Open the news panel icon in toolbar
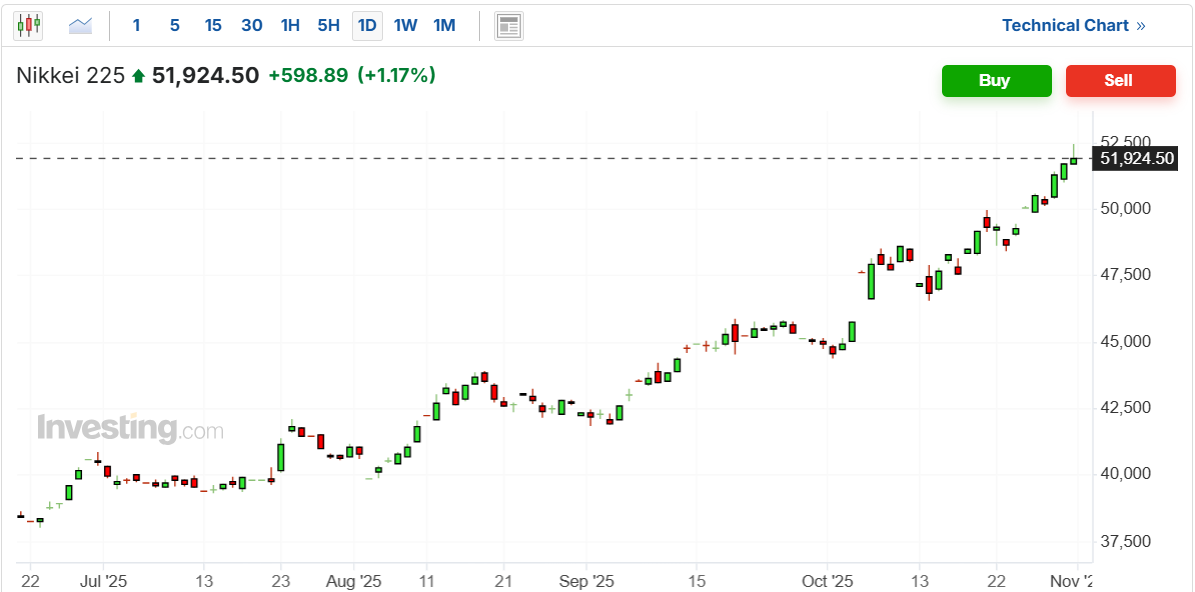 [509, 26]
